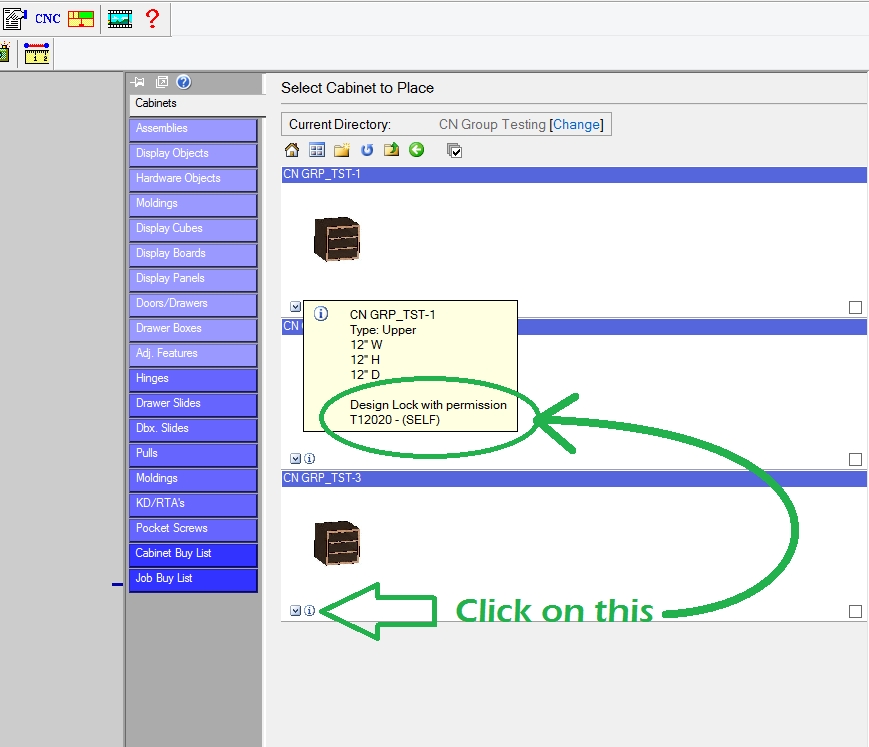
Task: Click the new folder icon
Action: (x=342, y=150)
